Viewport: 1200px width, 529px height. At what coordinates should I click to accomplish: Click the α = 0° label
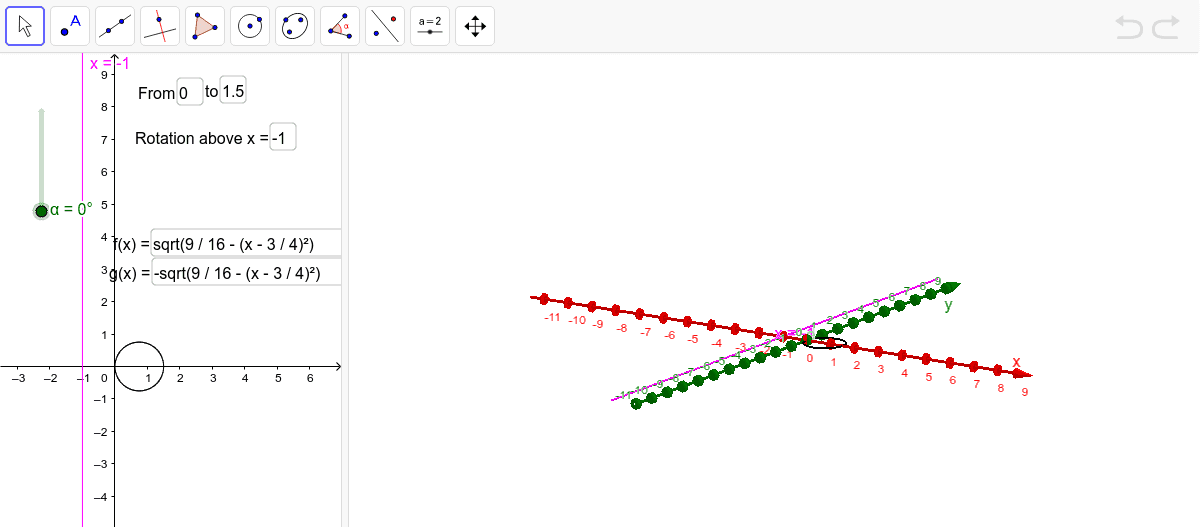(71, 209)
